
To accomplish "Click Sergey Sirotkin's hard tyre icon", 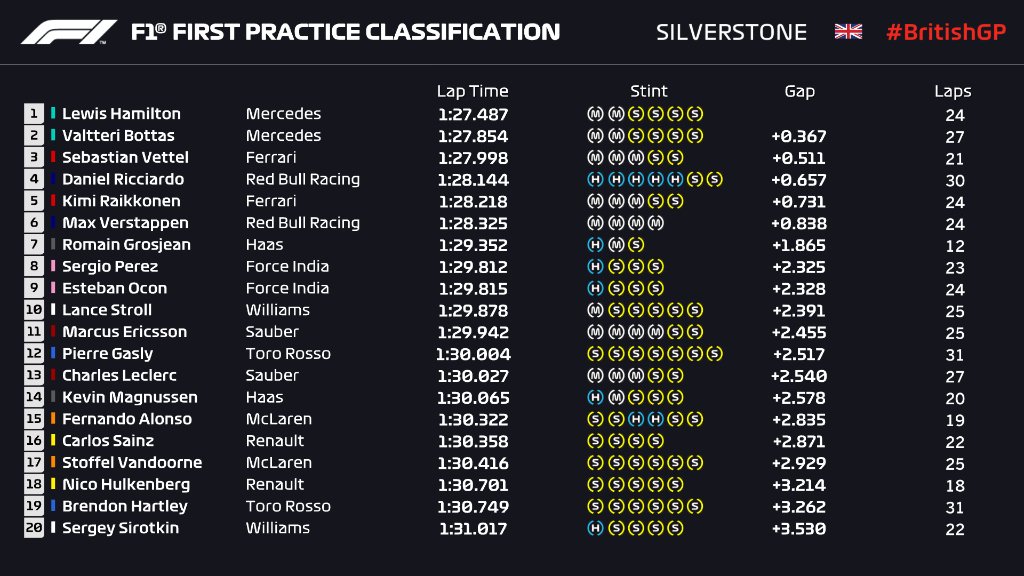I will [594, 528].
